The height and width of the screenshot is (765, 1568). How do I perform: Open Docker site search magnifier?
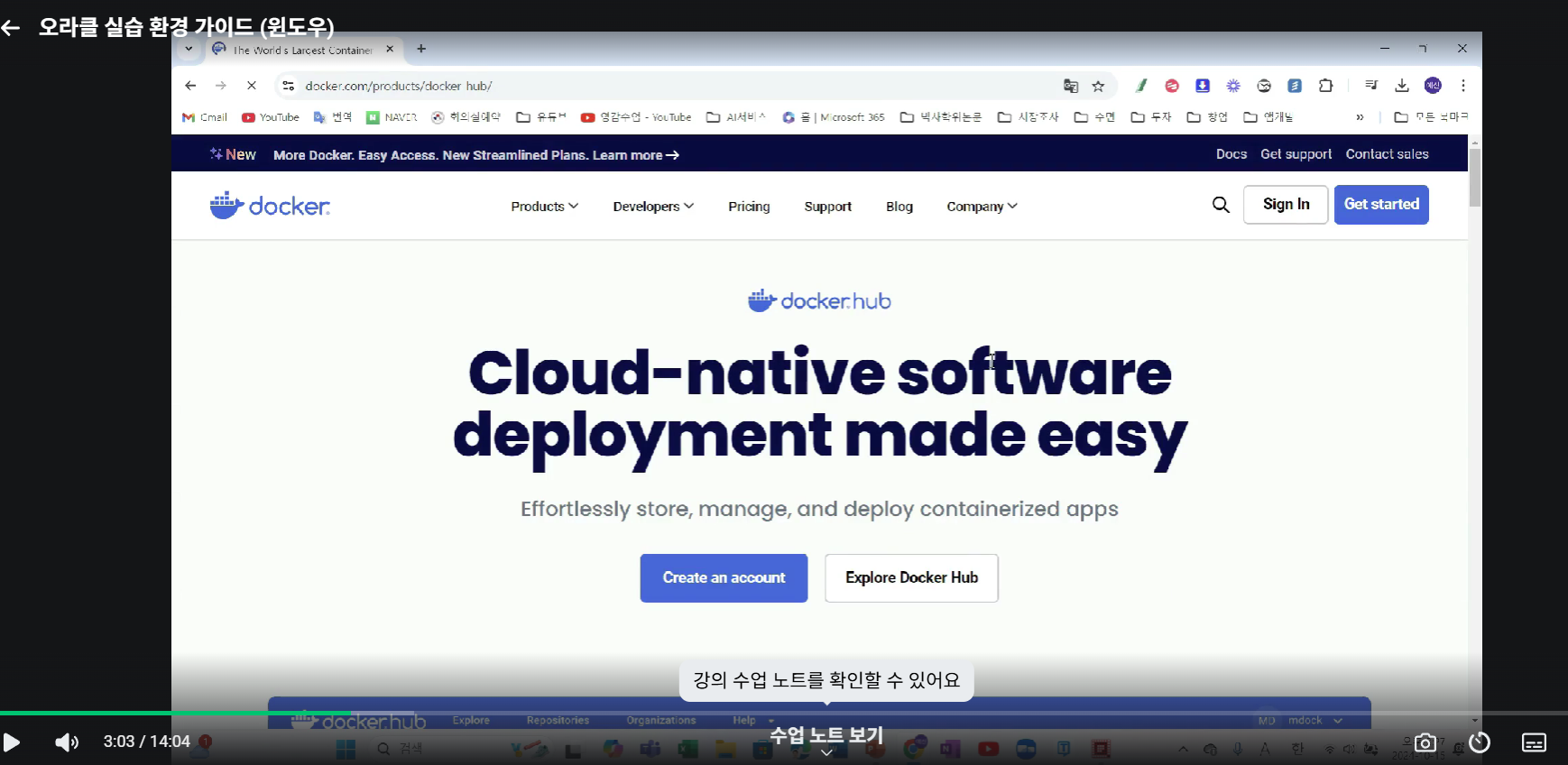1221,205
